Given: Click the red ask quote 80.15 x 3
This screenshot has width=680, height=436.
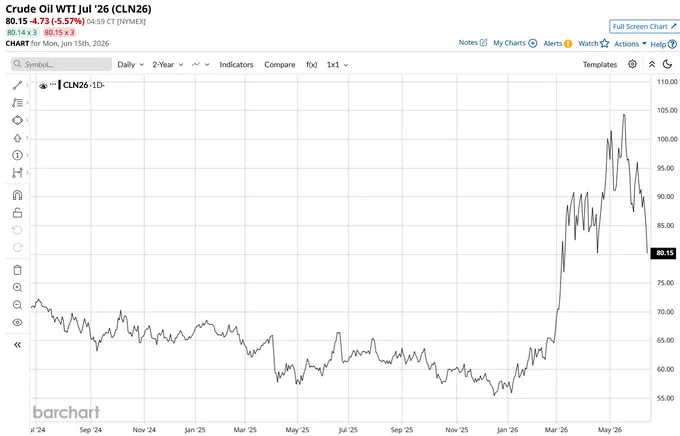Looking at the screenshot, I should point(59,32).
